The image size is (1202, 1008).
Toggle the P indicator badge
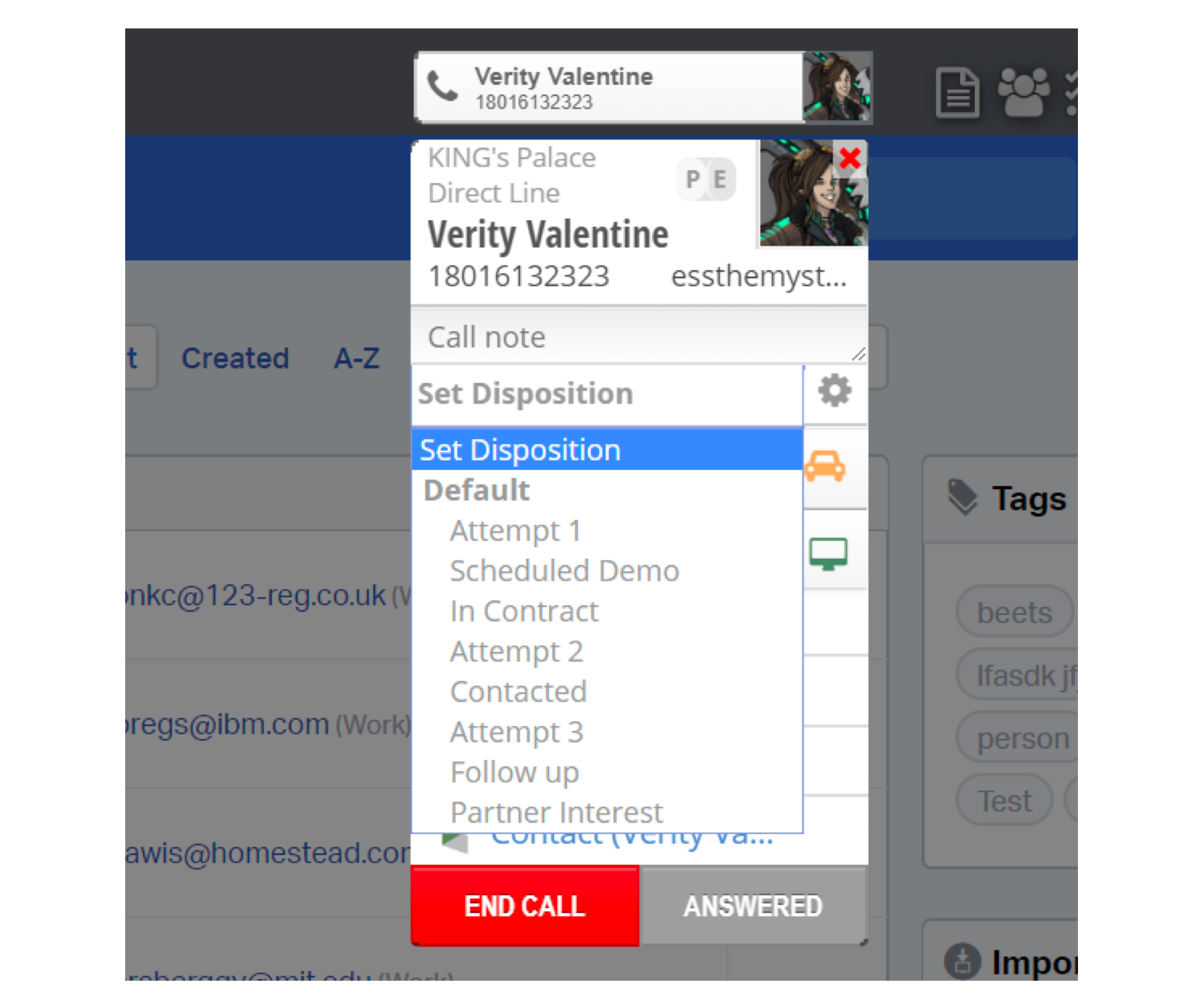click(693, 179)
